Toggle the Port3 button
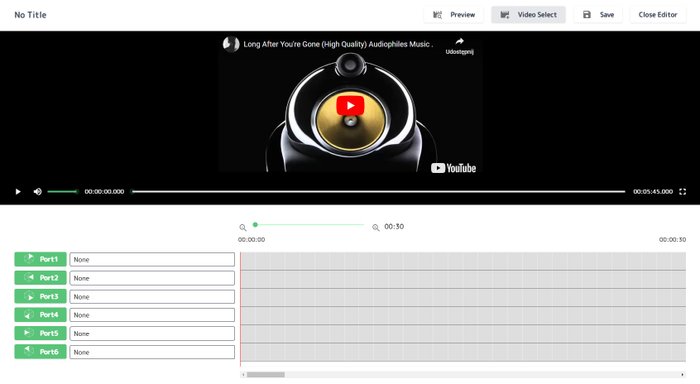The image size is (700, 384). coord(41,296)
